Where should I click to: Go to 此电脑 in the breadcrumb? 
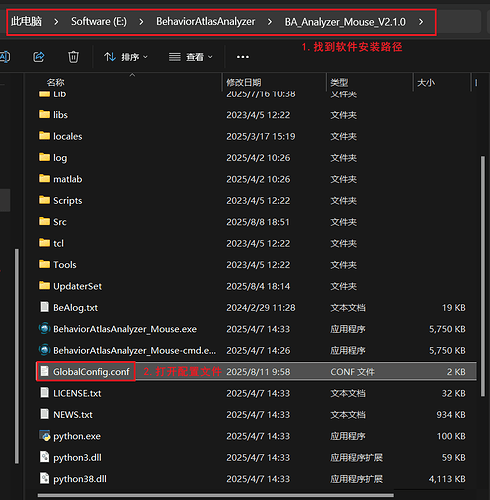pos(26,22)
